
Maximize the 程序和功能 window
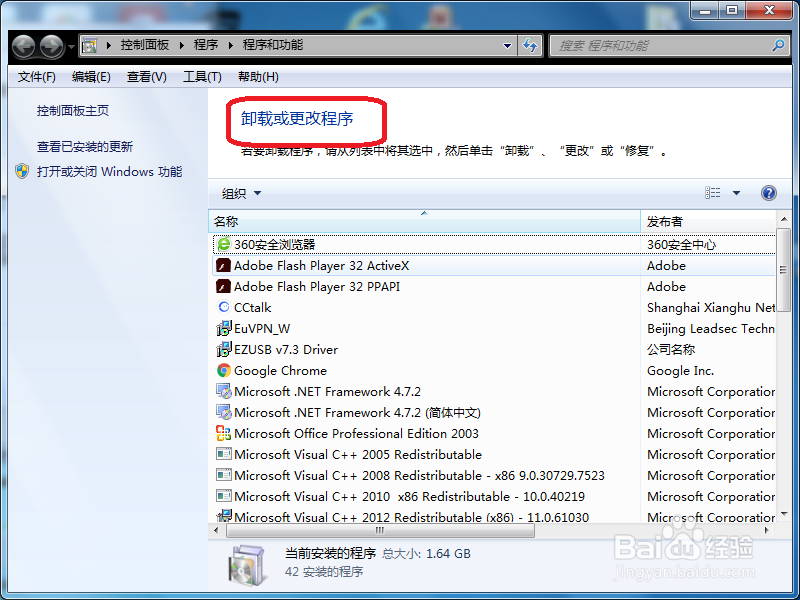pos(732,10)
